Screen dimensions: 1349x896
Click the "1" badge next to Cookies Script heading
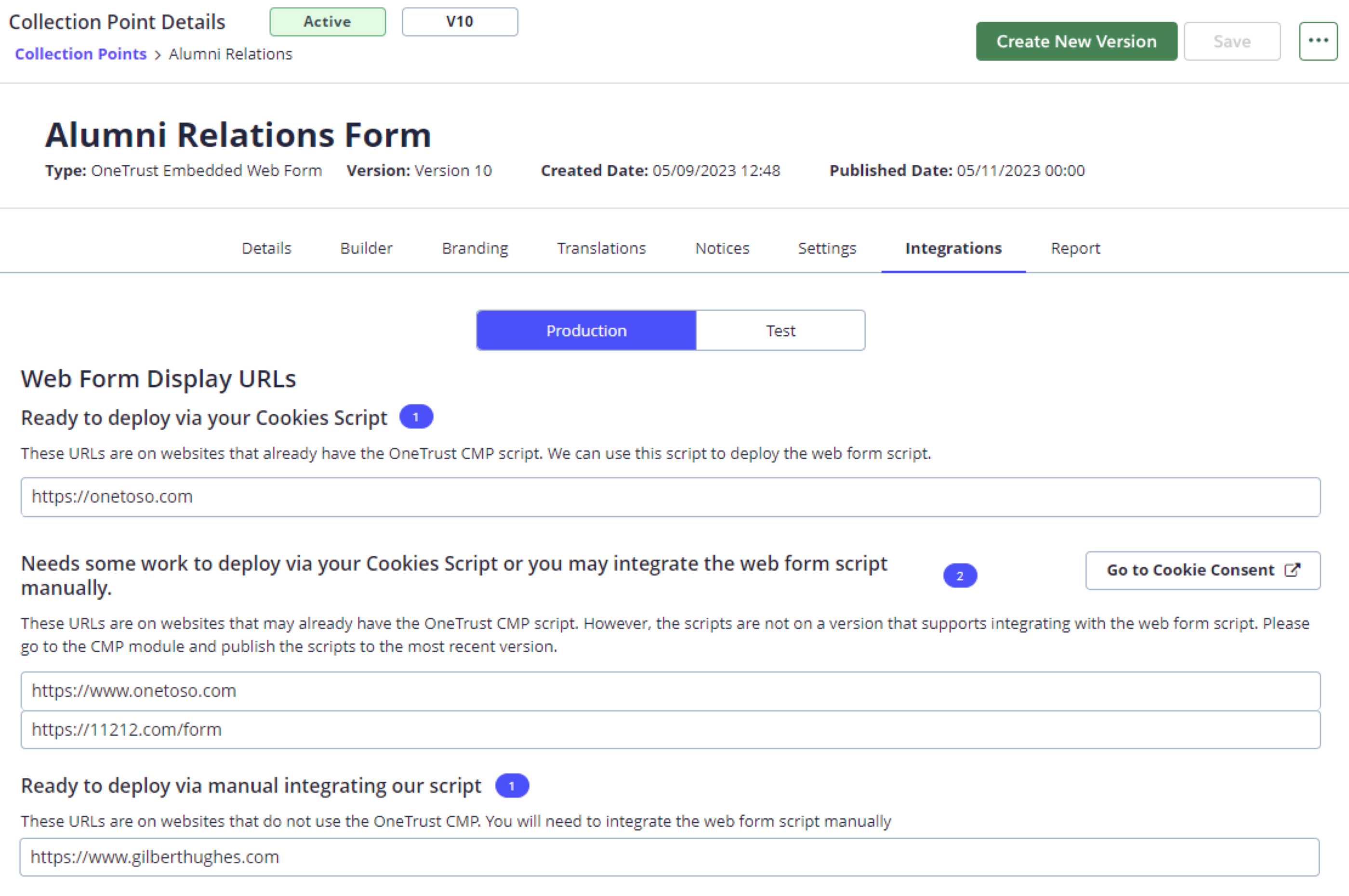point(417,417)
